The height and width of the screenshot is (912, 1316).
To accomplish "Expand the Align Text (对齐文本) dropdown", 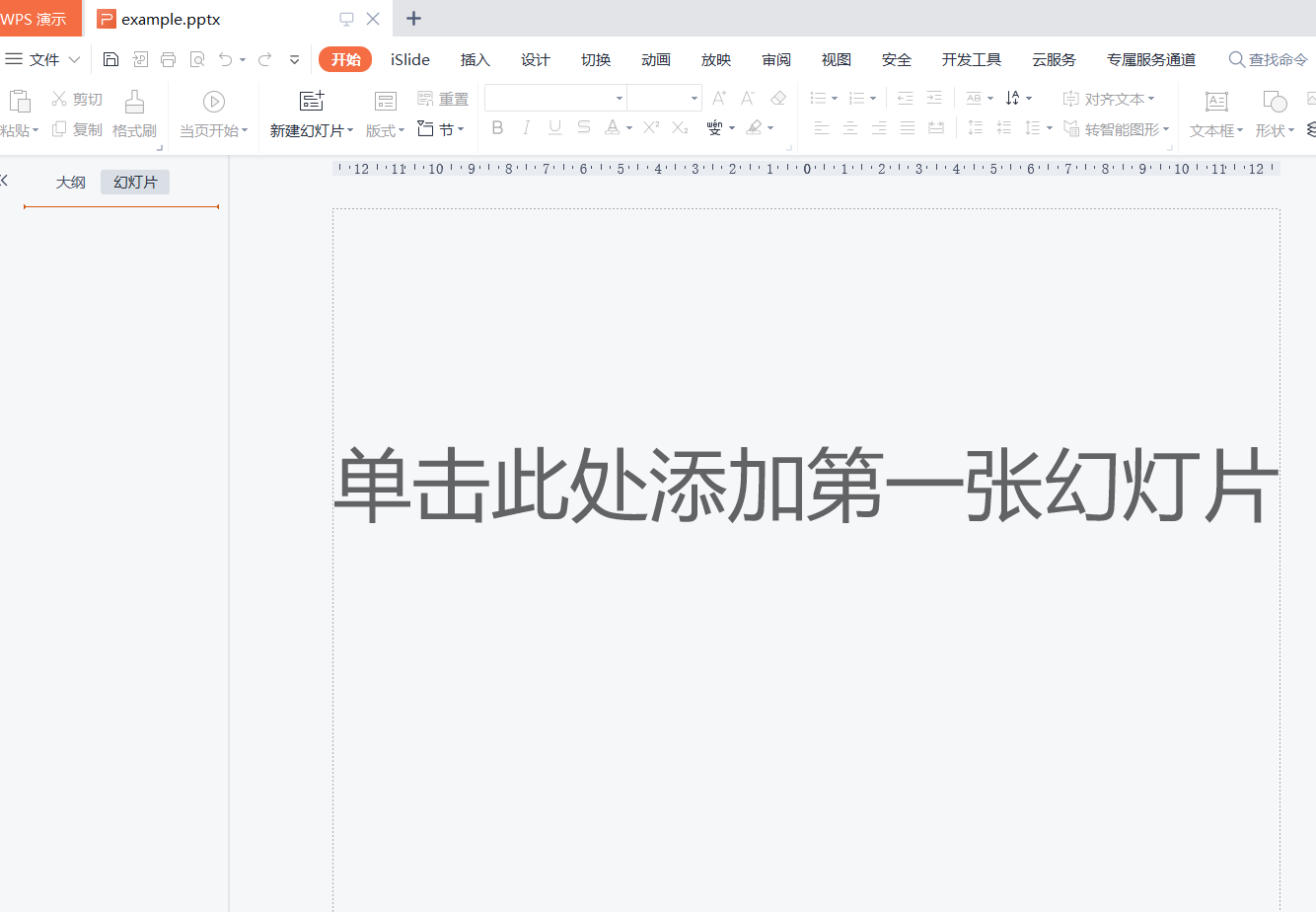I will point(1150,99).
